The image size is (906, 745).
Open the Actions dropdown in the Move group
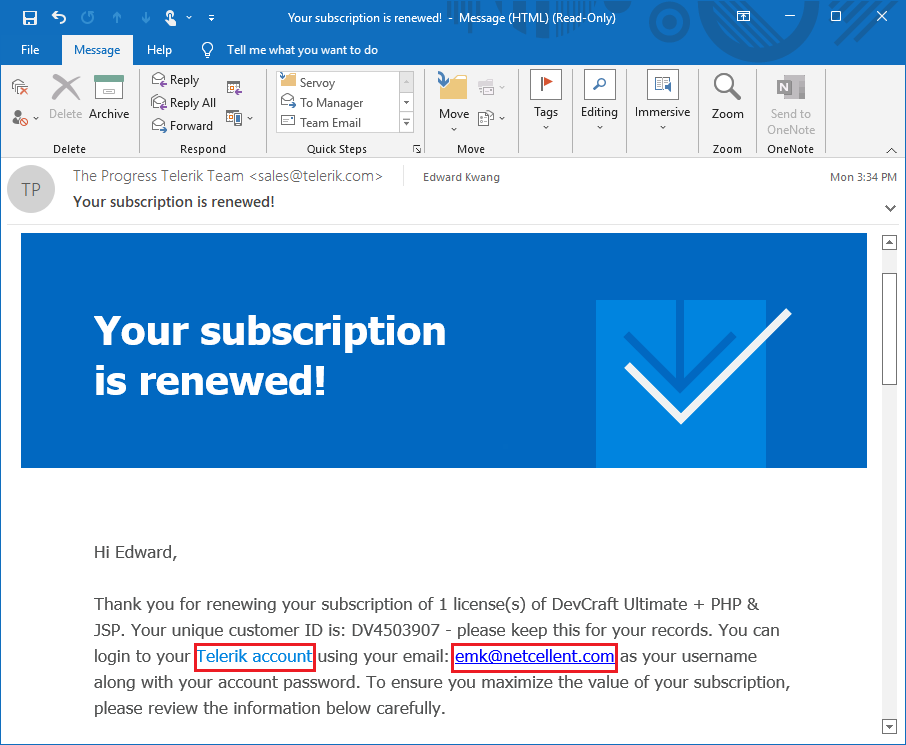(x=491, y=118)
